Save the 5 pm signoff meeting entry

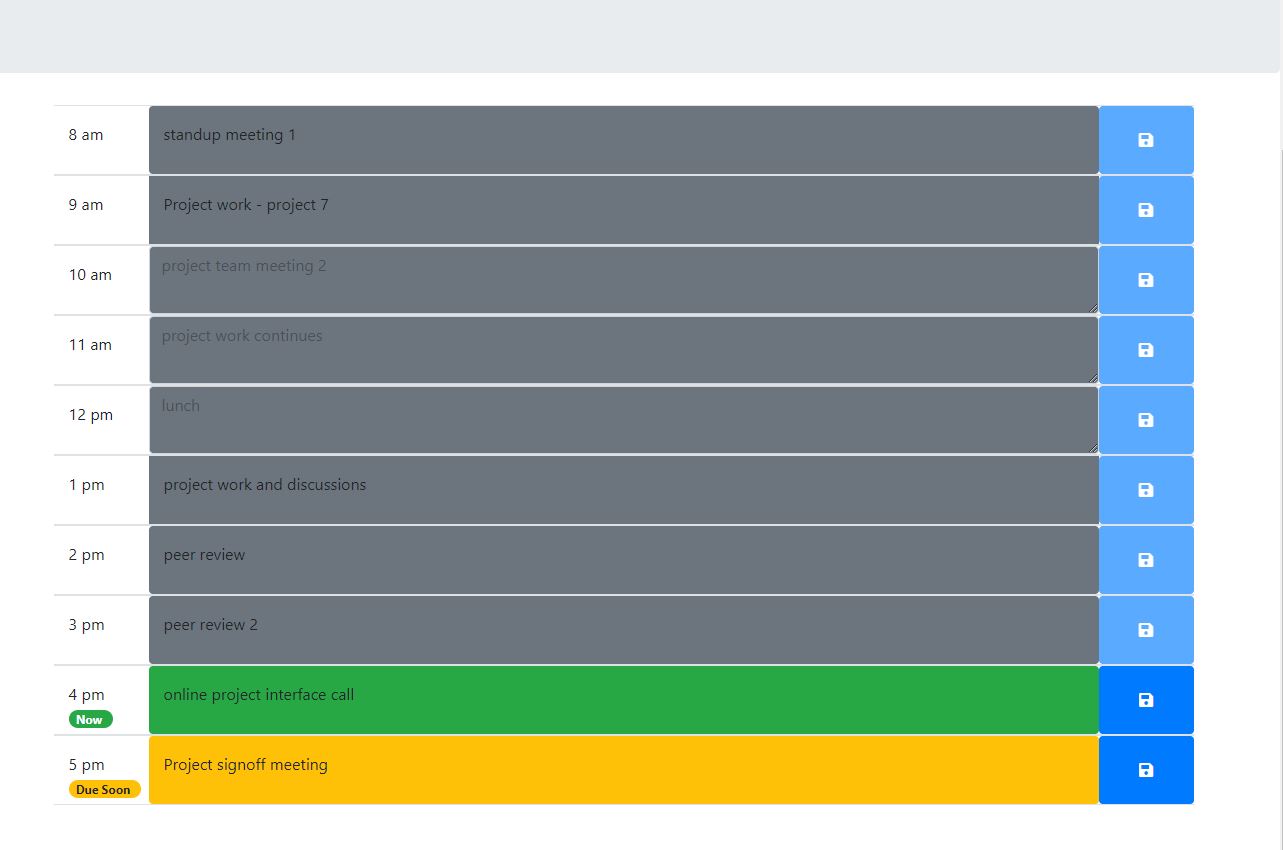[x=1146, y=770]
